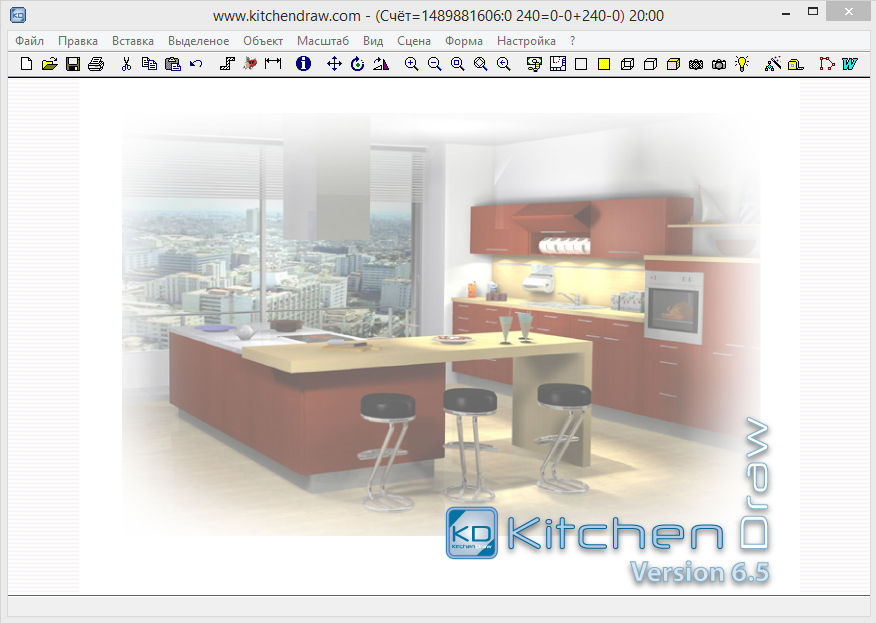Zoom in with the plus magnifier
Viewport: 876px width, 623px height.
coord(412,64)
